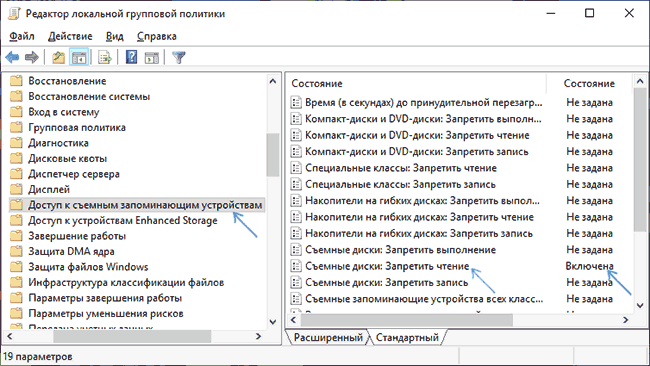Image resolution: width=650 pixels, height=366 pixels.
Task: Select Съемные диски: Запретить выполнение policy
Action: click(x=400, y=250)
